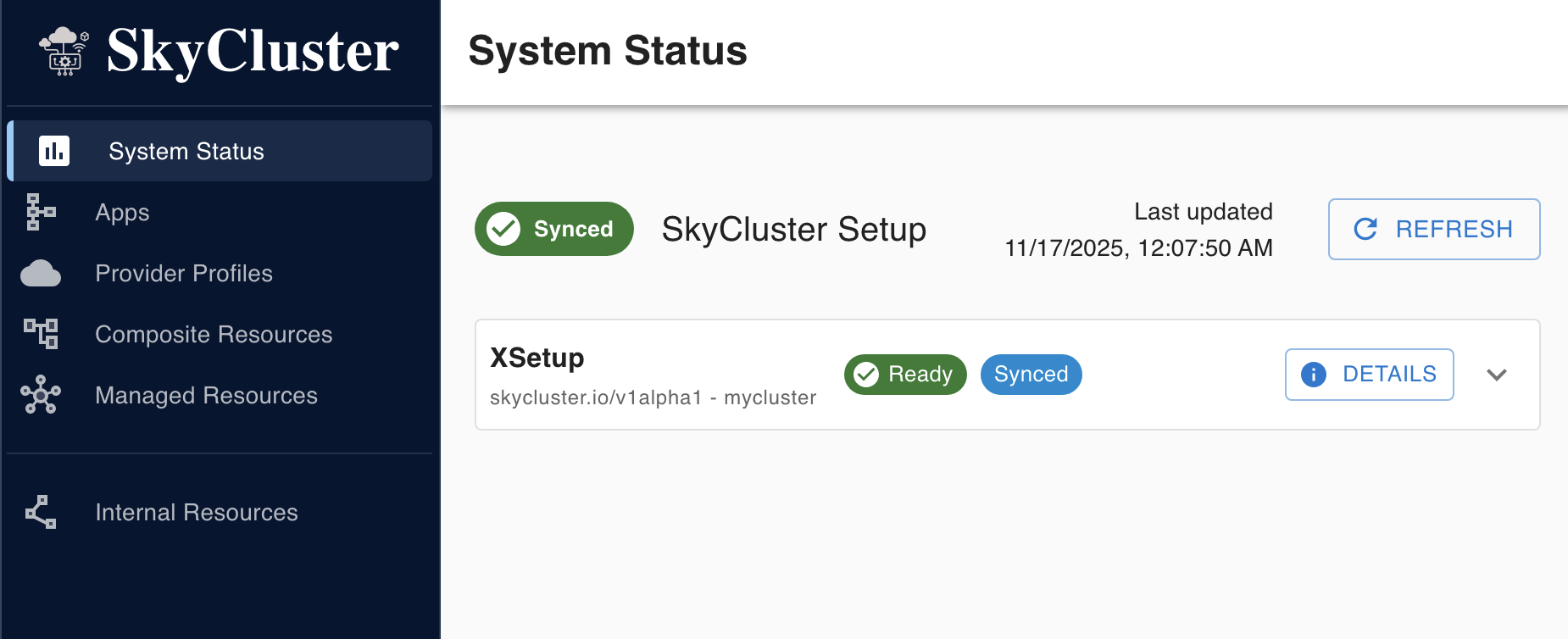Click the green Synced status chip
This screenshot has height=639, width=1568.
[554, 229]
